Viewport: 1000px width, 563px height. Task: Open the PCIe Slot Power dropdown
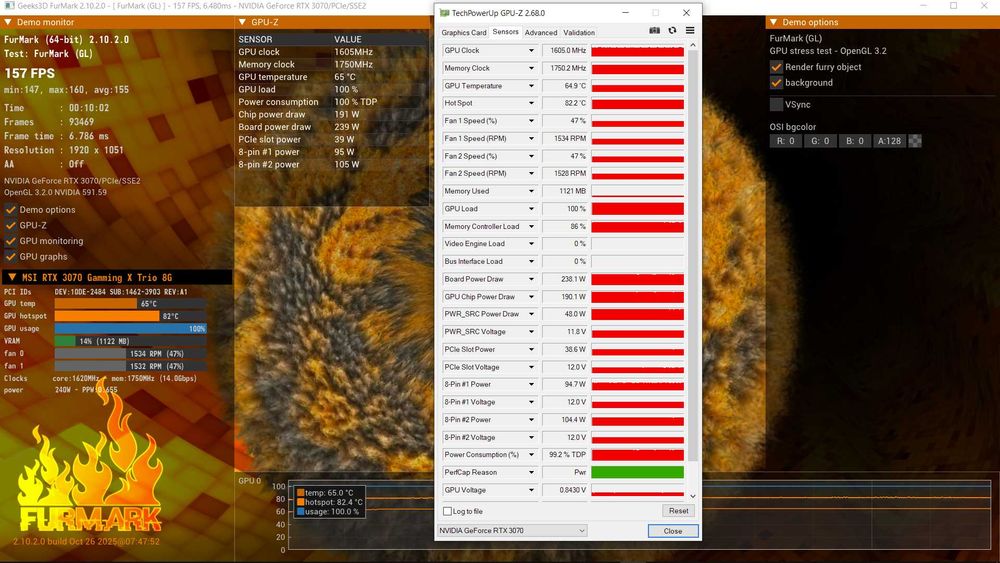(531, 349)
